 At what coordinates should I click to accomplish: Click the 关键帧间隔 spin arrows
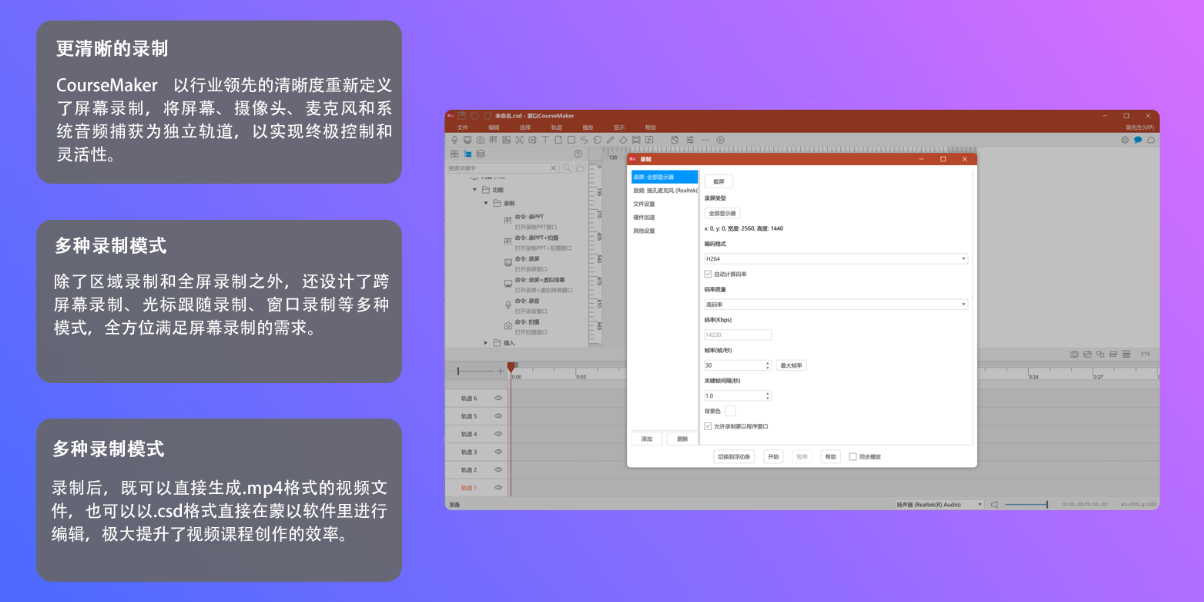point(767,396)
